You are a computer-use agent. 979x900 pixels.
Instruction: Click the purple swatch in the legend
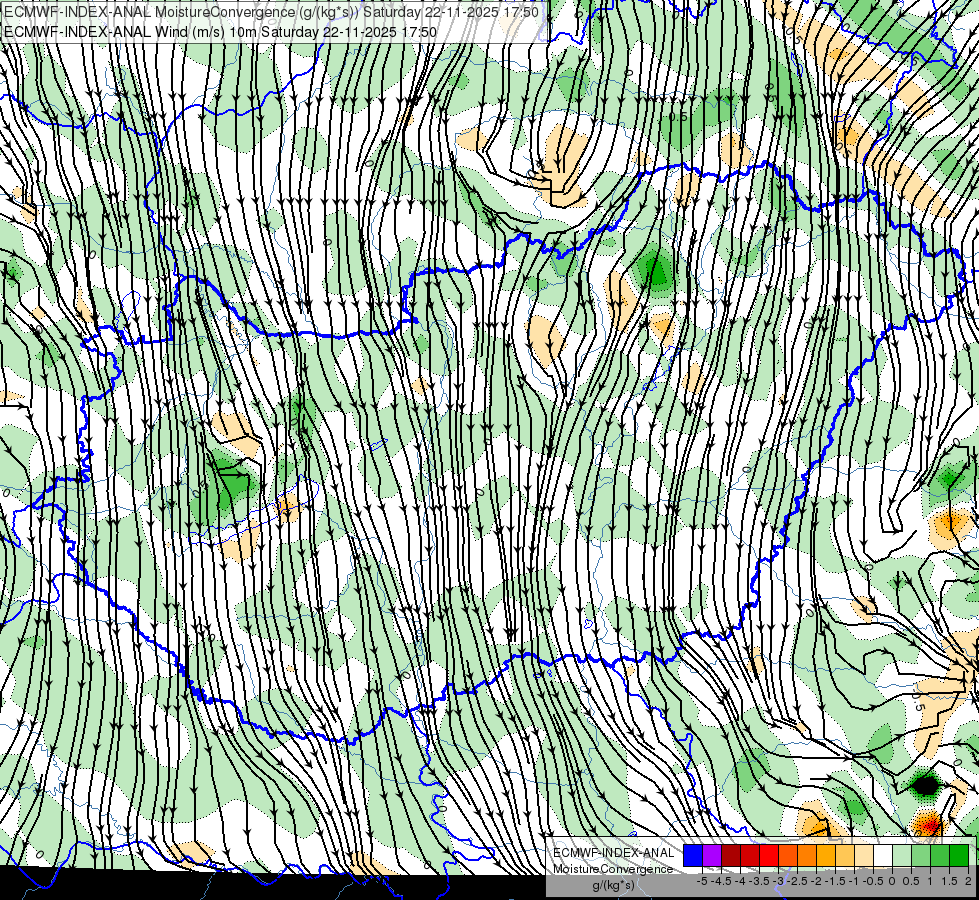tap(712, 856)
